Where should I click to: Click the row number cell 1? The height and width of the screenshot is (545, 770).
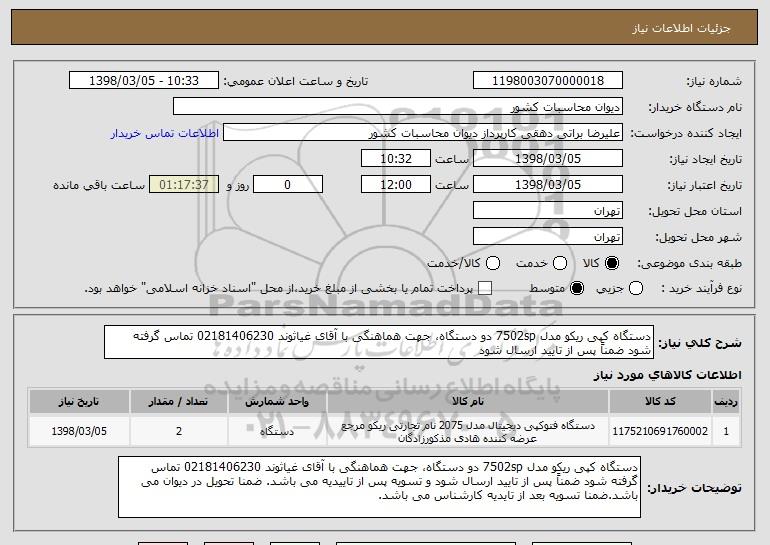coord(726,431)
